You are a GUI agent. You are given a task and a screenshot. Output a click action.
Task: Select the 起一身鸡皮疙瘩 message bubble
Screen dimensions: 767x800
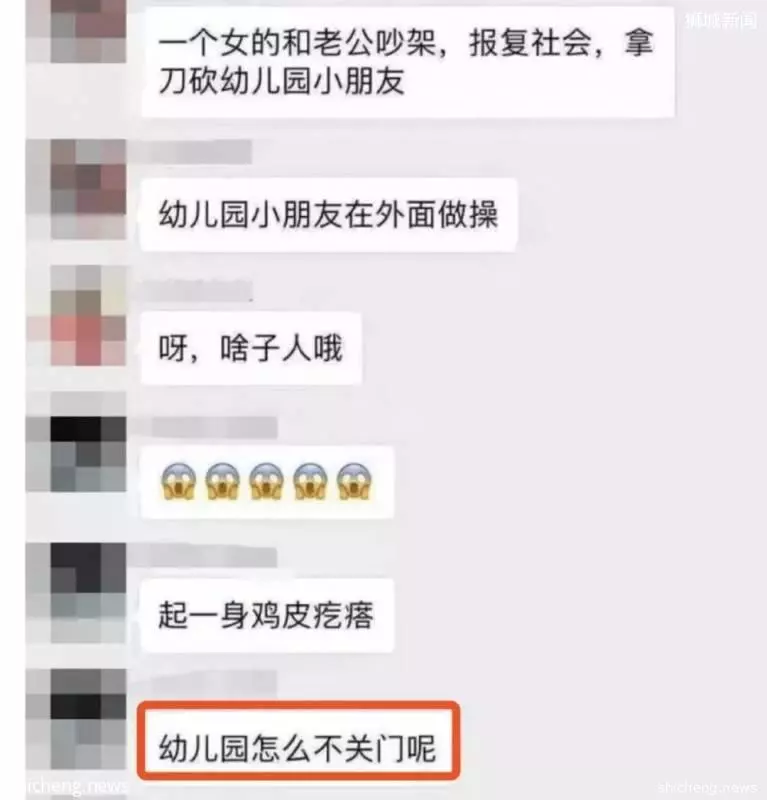point(267,615)
